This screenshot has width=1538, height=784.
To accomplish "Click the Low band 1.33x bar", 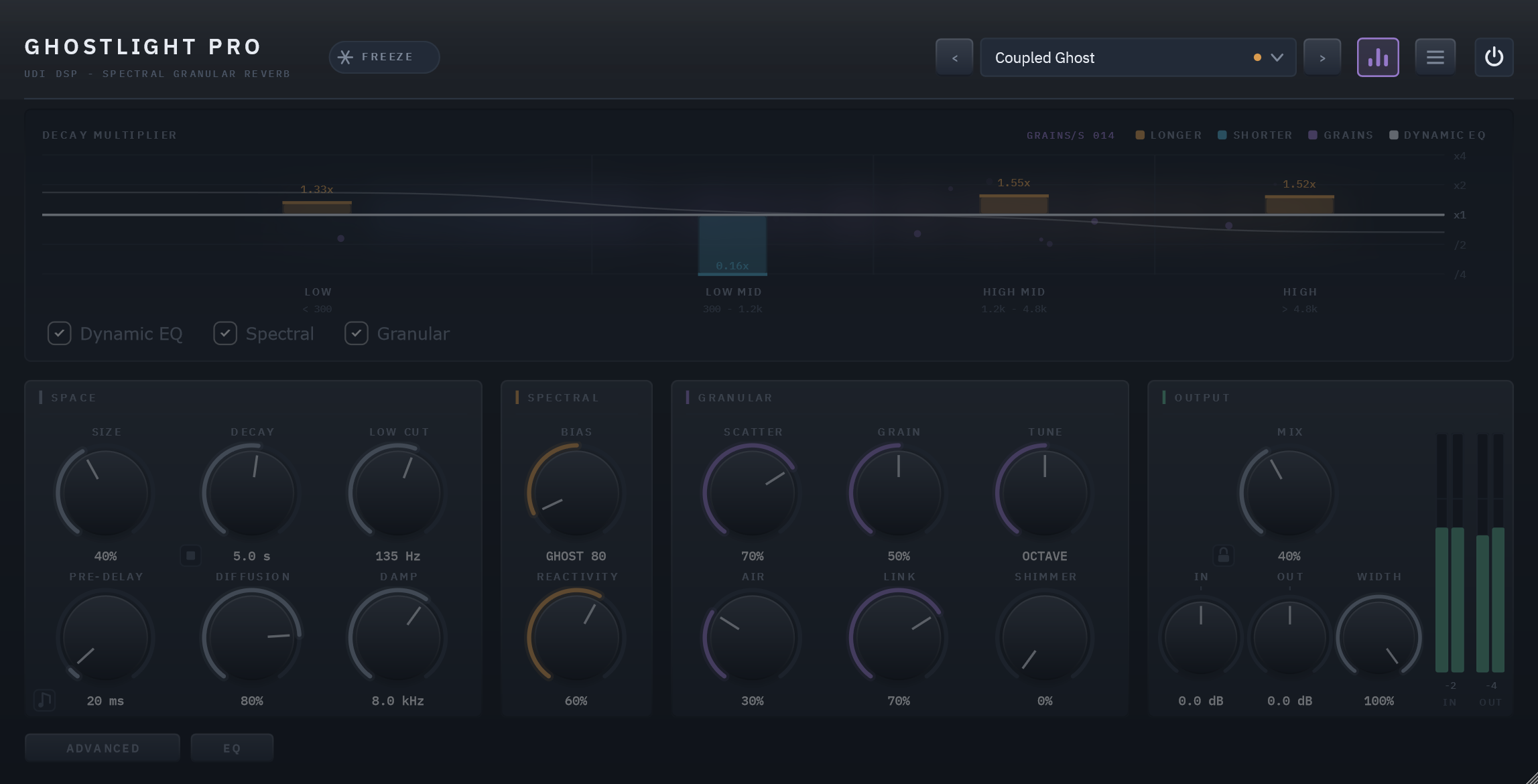I will (317, 208).
